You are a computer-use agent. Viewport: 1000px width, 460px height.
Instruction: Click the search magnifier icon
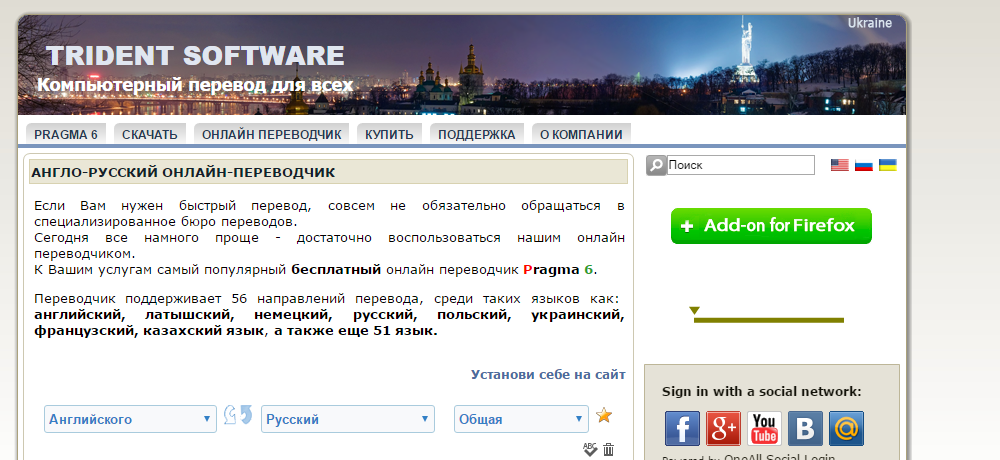[656, 165]
